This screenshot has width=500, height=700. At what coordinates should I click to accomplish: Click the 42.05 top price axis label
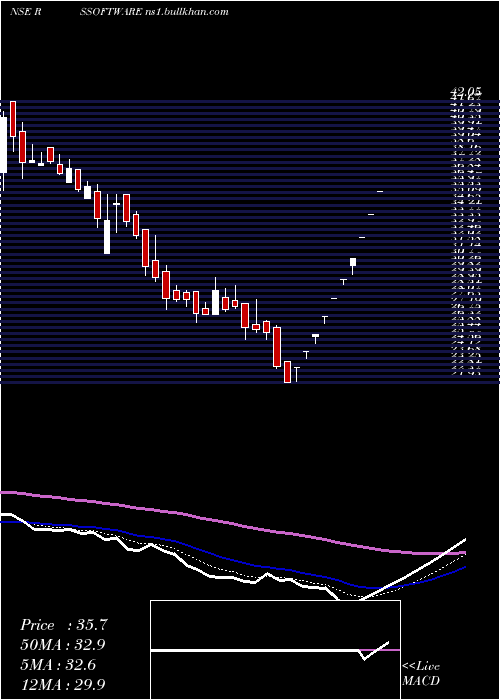point(466,93)
